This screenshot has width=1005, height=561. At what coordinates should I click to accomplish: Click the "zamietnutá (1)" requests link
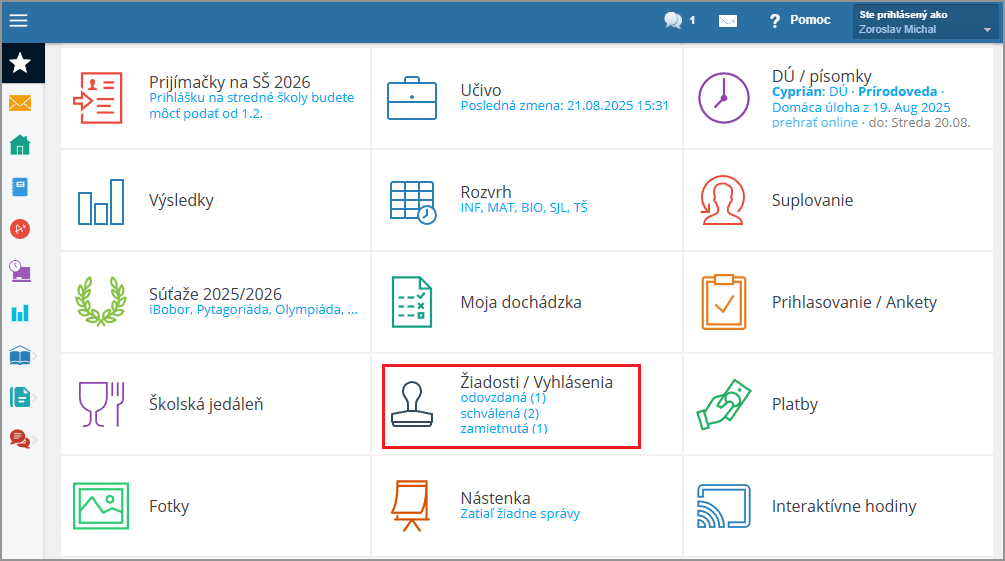point(503,428)
